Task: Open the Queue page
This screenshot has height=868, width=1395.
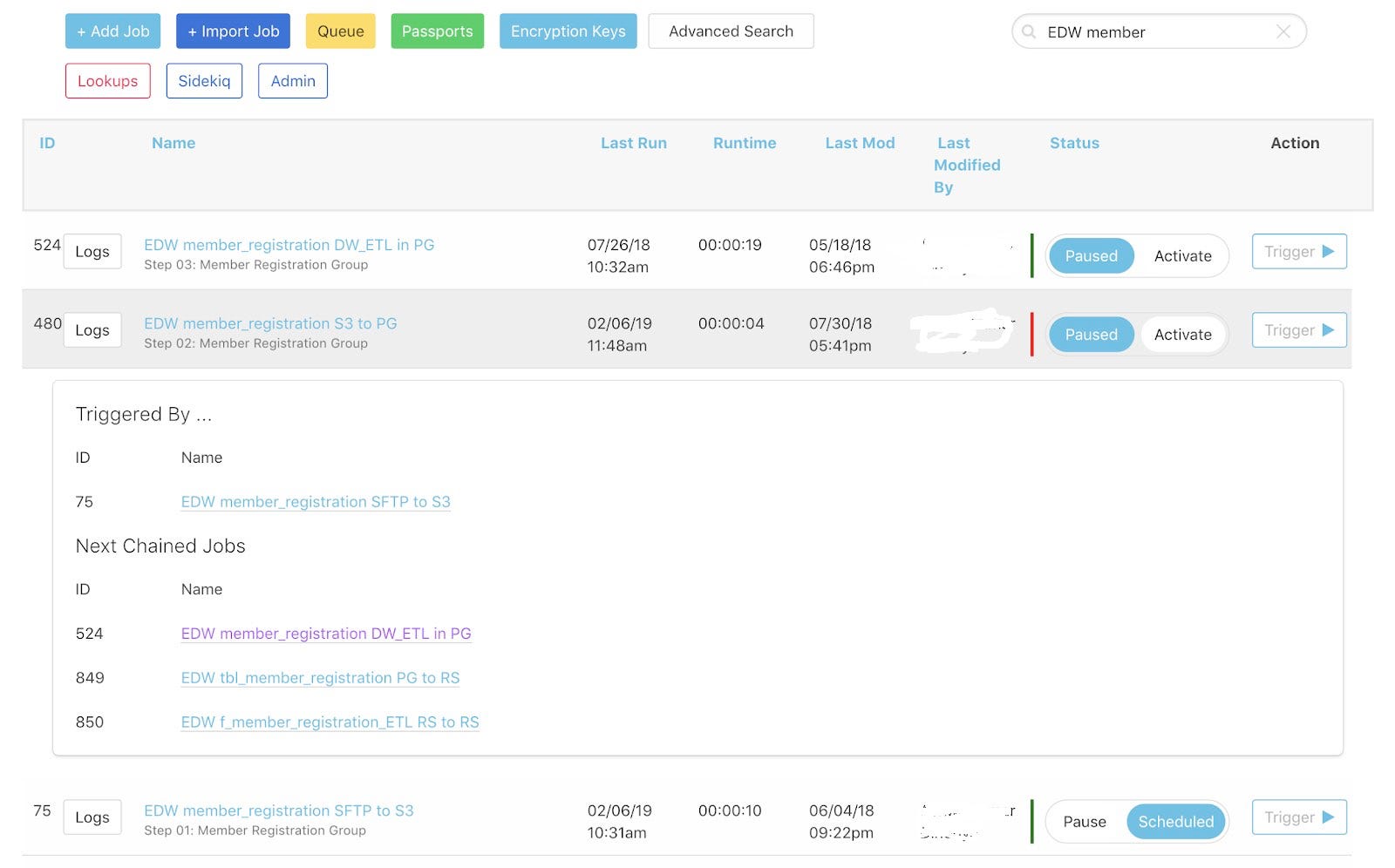Action: pos(341,31)
